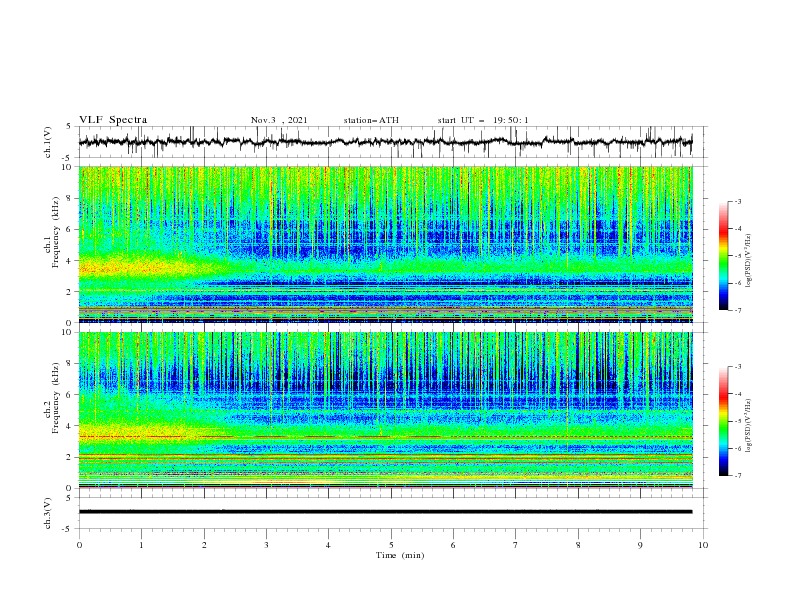Select the date label "Nov.3 , 2021"

(x=279, y=120)
